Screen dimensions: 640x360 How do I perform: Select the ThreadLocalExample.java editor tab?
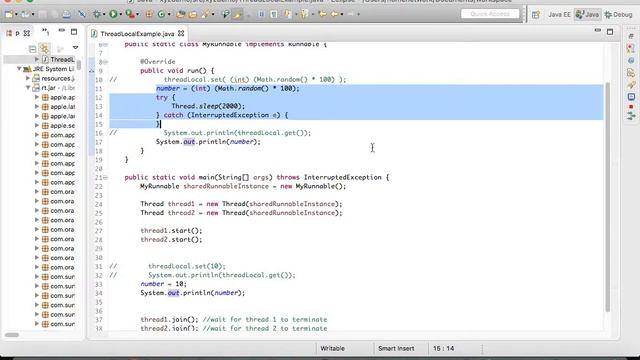pyautogui.click(x=137, y=34)
